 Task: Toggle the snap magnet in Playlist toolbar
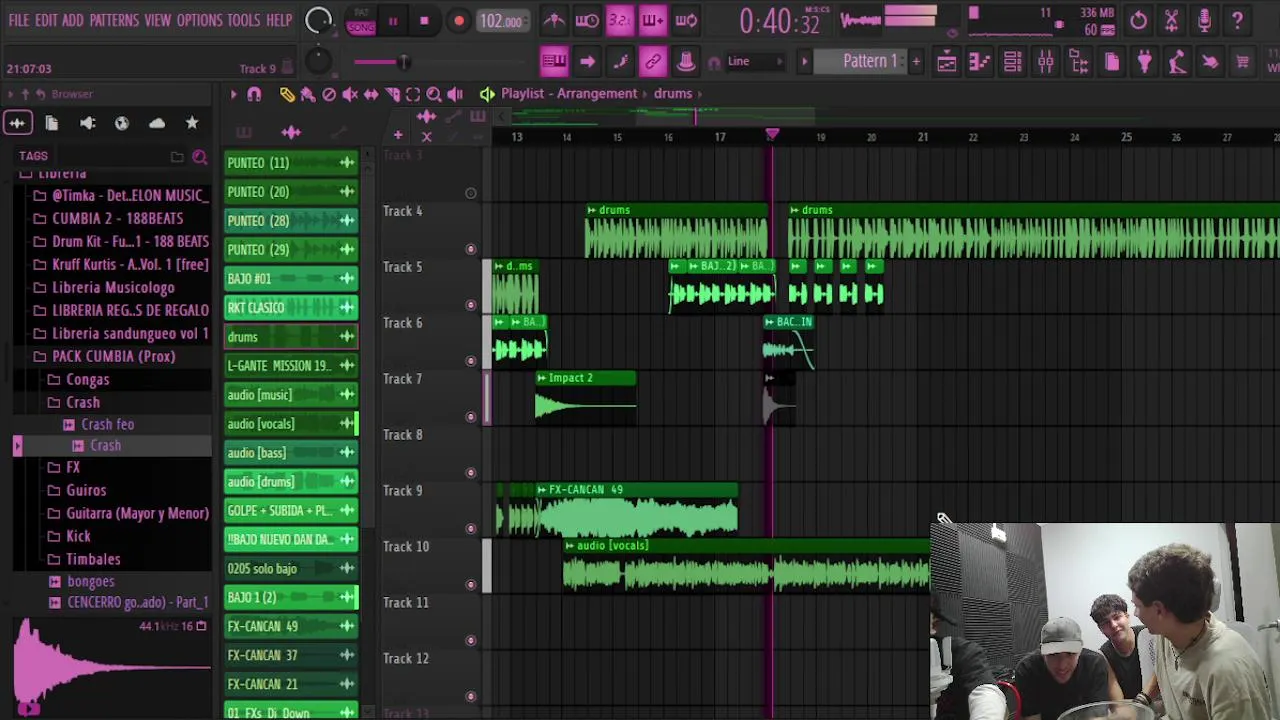(254, 94)
